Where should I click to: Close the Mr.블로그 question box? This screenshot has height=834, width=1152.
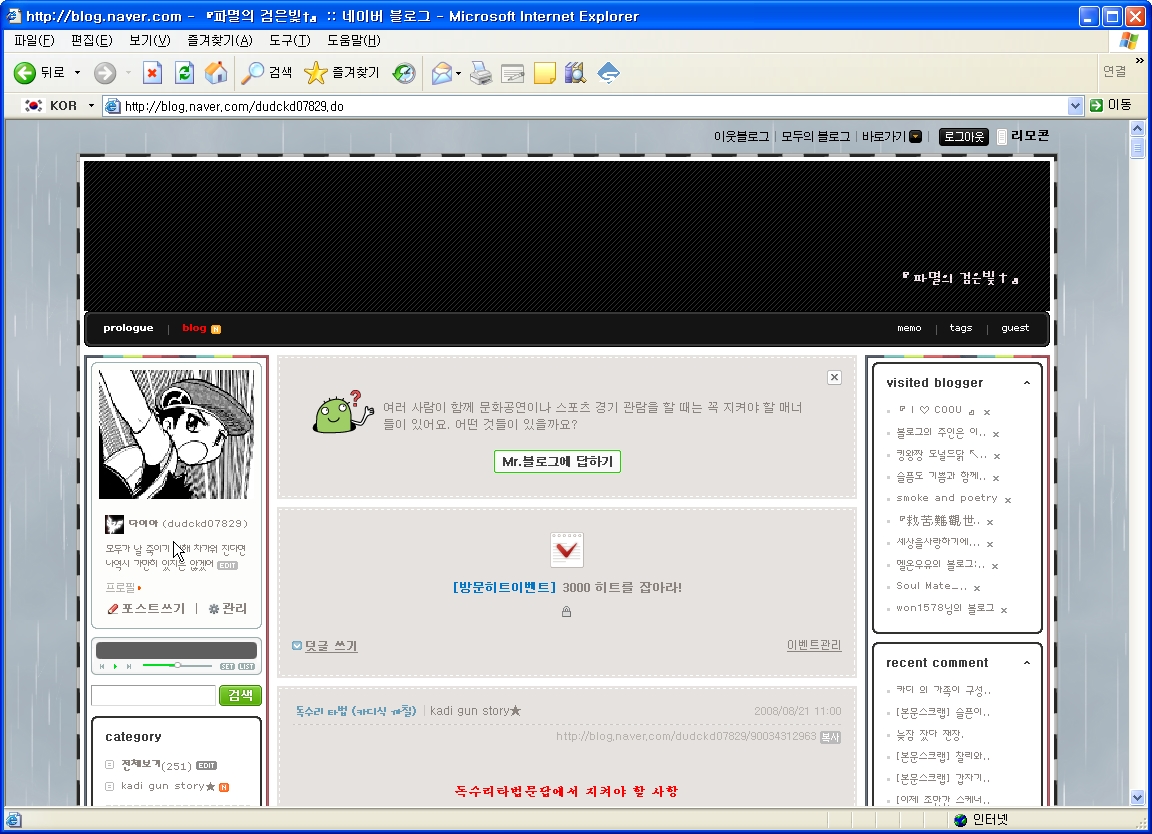pyautogui.click(x=834, y=377)
